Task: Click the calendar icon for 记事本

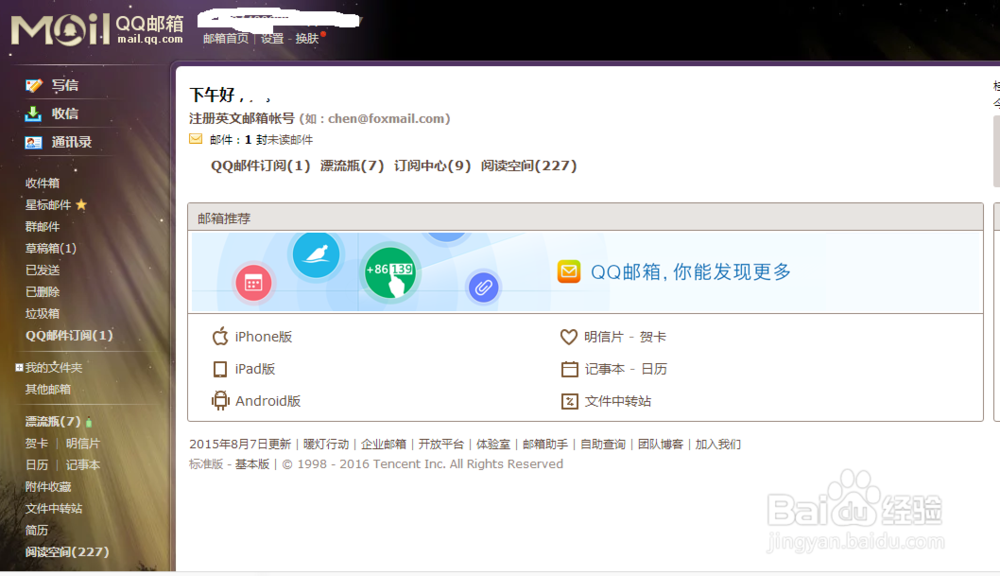Action: click(x=570, y=369)
